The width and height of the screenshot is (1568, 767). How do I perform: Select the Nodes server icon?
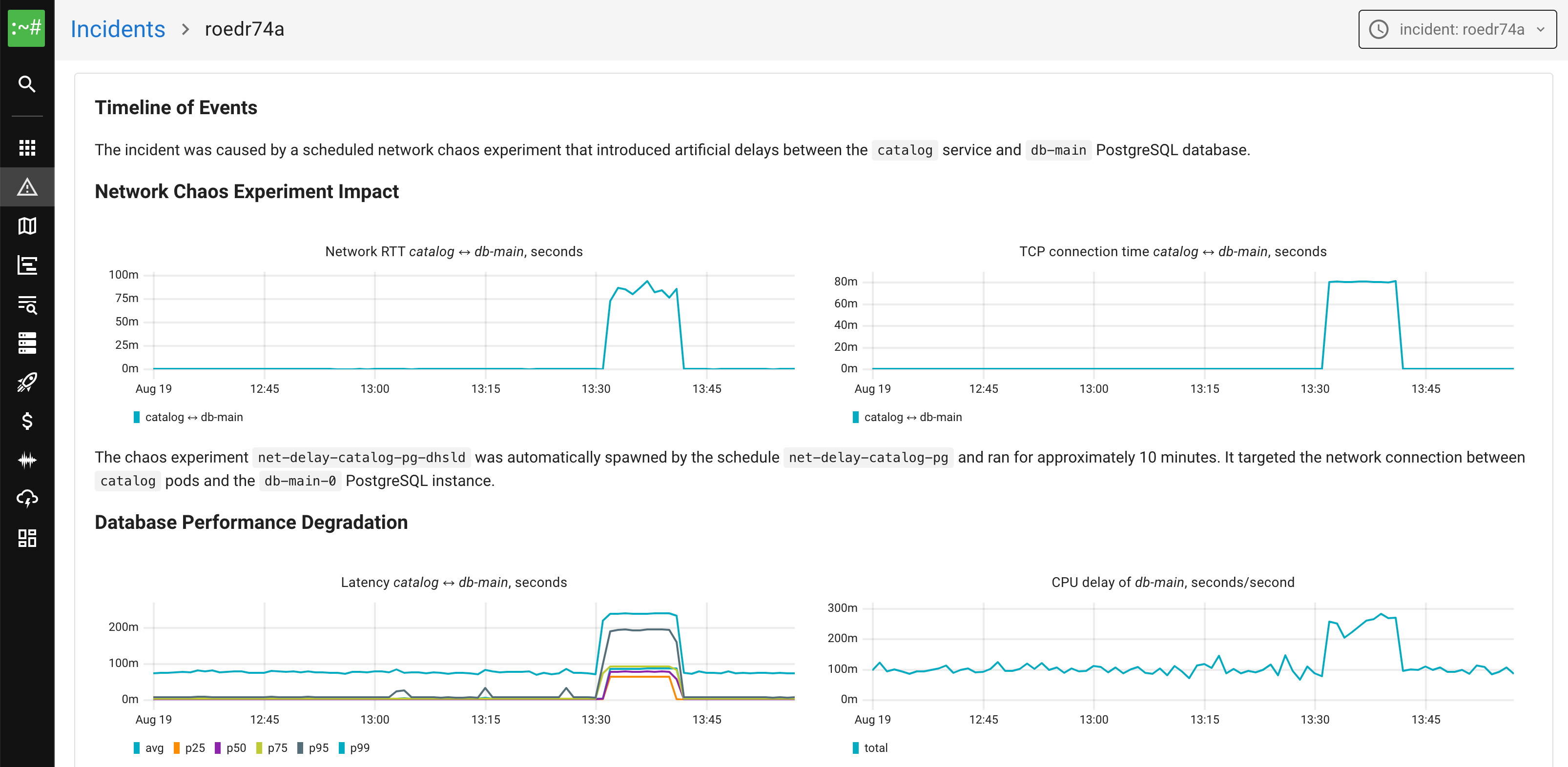[x=27, y=343]
